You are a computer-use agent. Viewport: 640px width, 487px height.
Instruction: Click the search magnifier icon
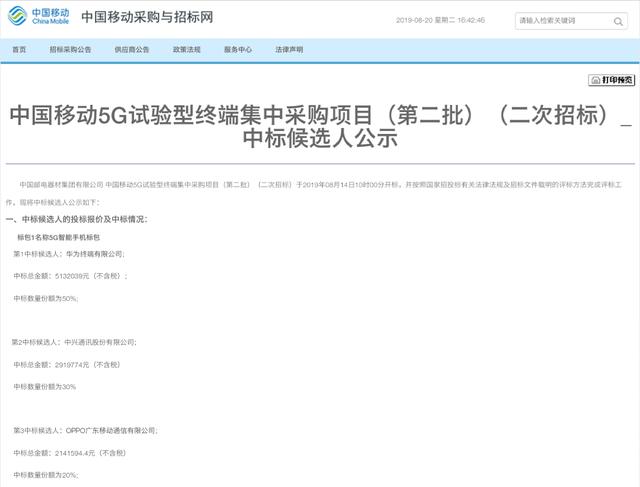click(618, 21)
